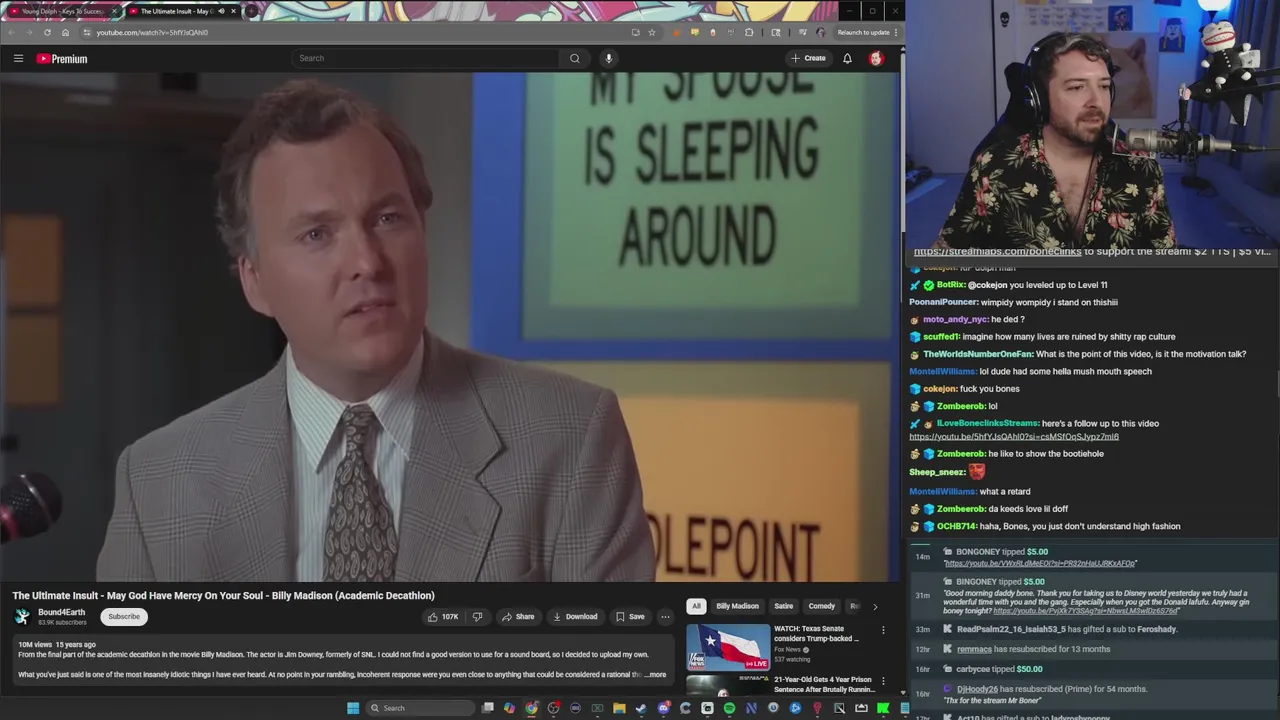Open the YouTube guide hamburger menu

point(18,58)
